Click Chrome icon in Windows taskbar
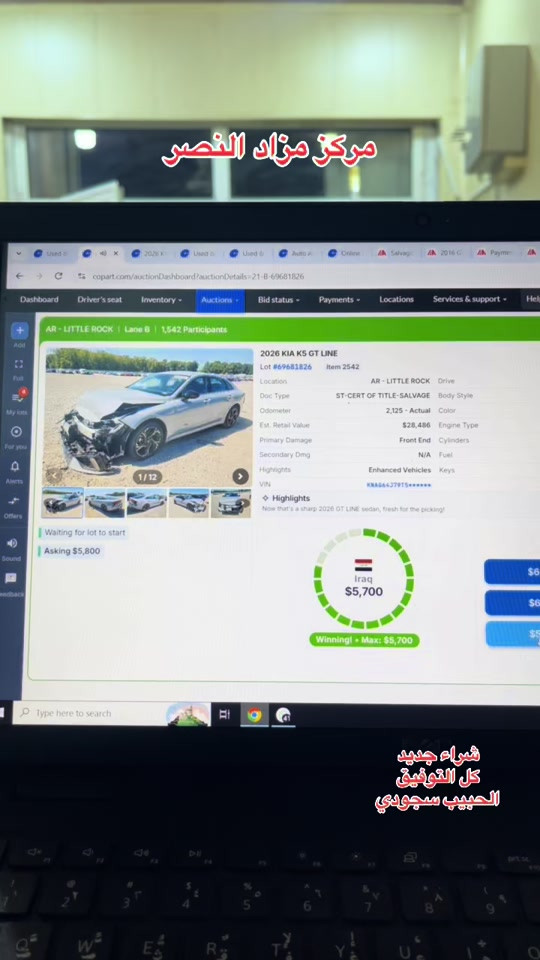540x960 pixels. point(254,714)
